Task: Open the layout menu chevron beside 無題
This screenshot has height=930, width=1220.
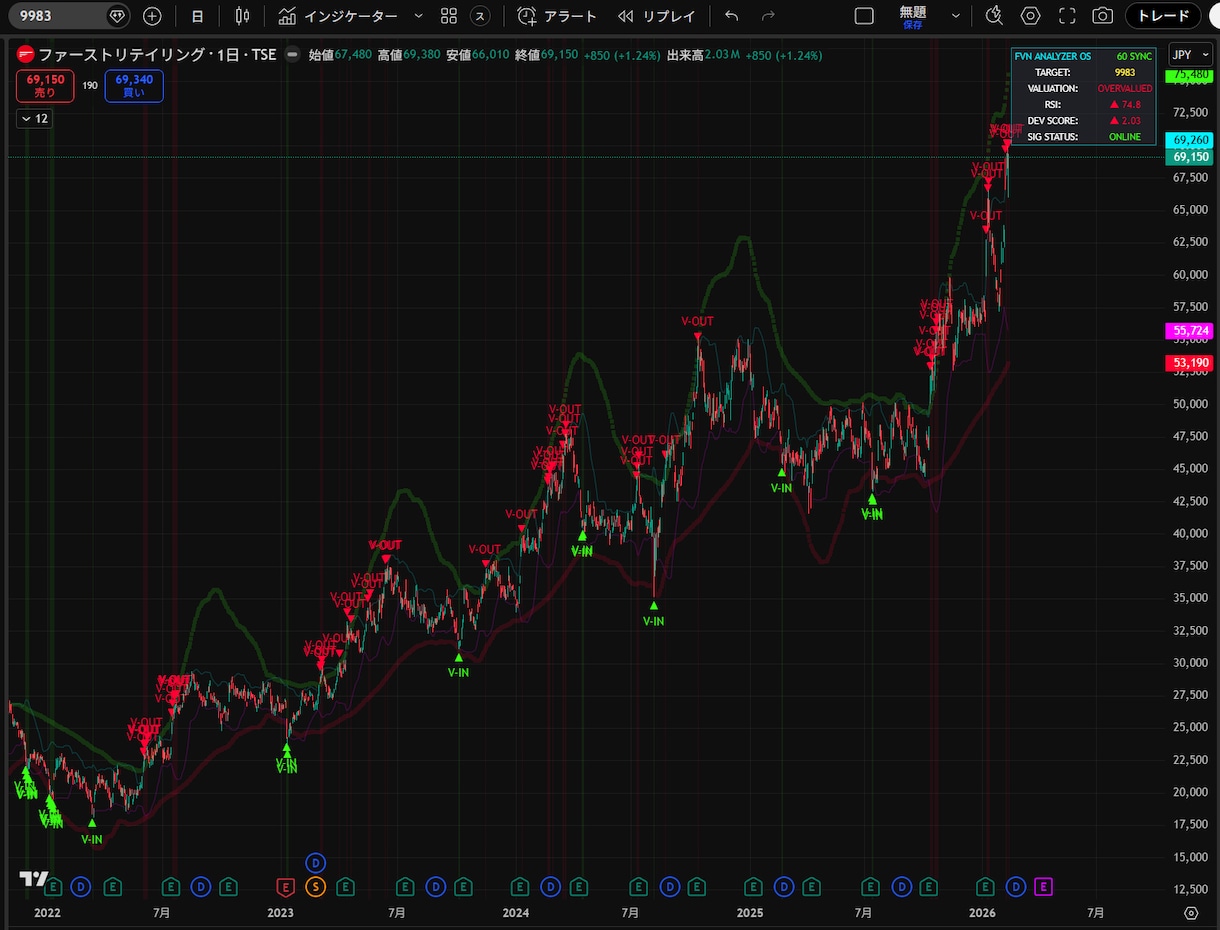Action: [x=956, y=16]
